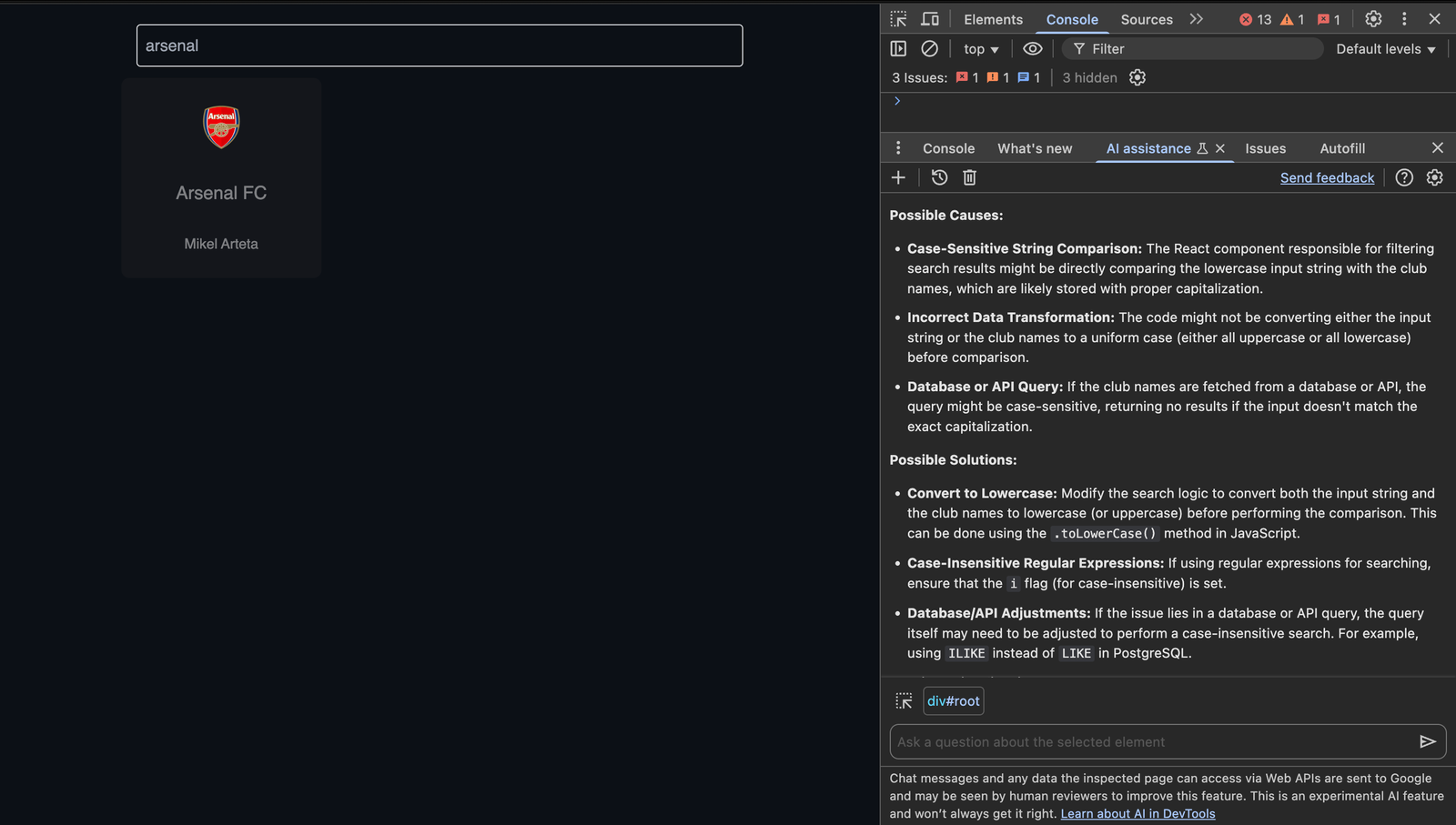This screenshot has height=825, width=1456.
Task: Open the Issues drawer tab
Action: 1265,148
